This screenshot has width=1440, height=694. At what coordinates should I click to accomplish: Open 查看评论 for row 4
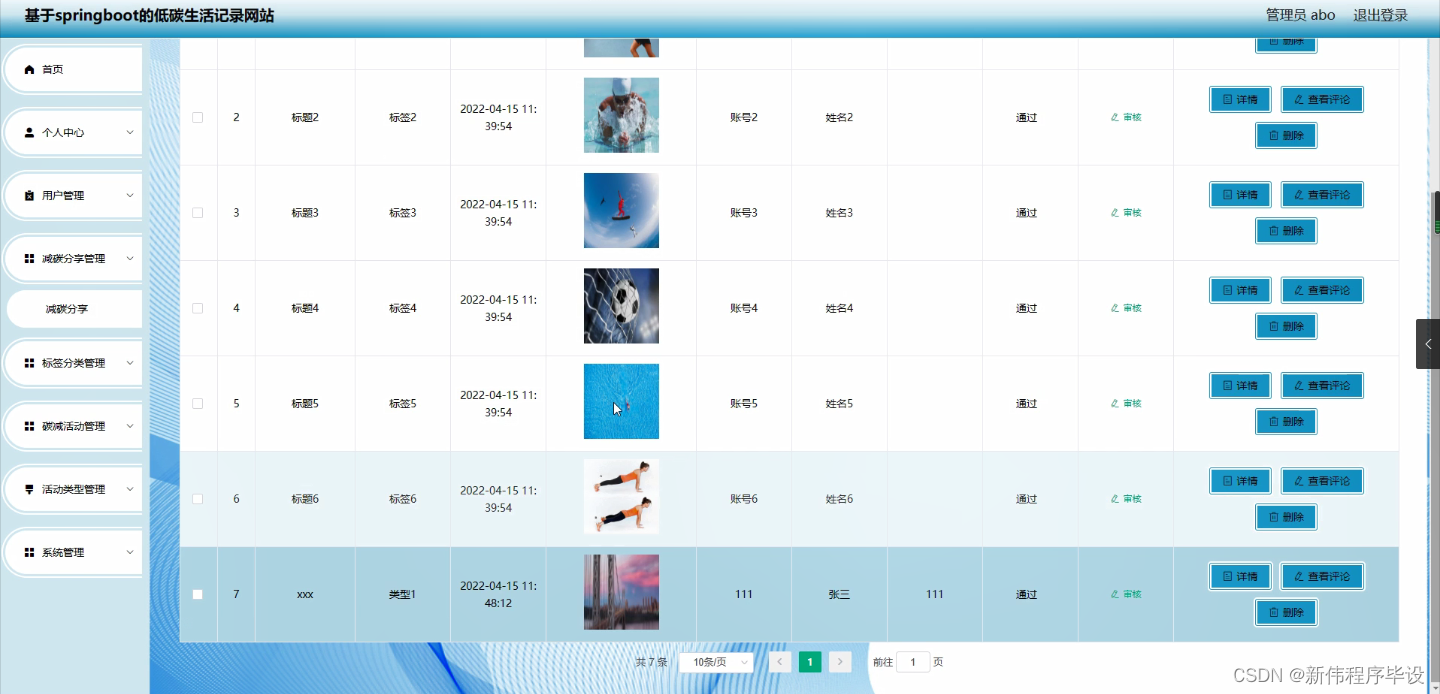[1322, 290]
